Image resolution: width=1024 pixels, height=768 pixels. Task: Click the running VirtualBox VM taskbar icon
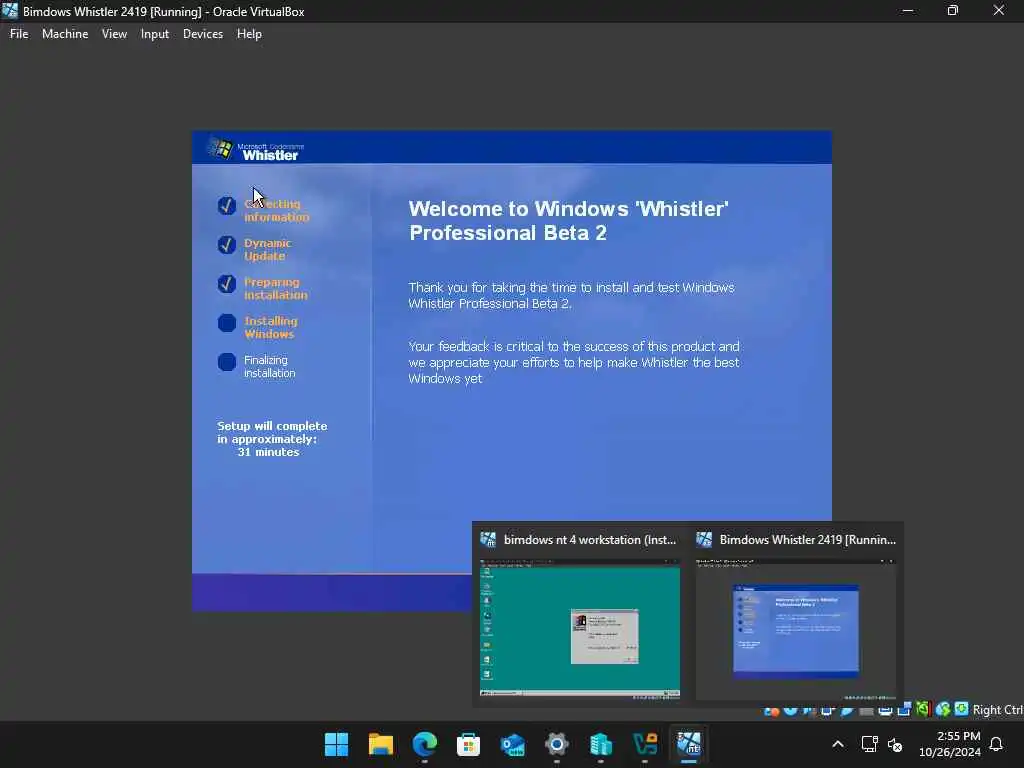(688, 744)
